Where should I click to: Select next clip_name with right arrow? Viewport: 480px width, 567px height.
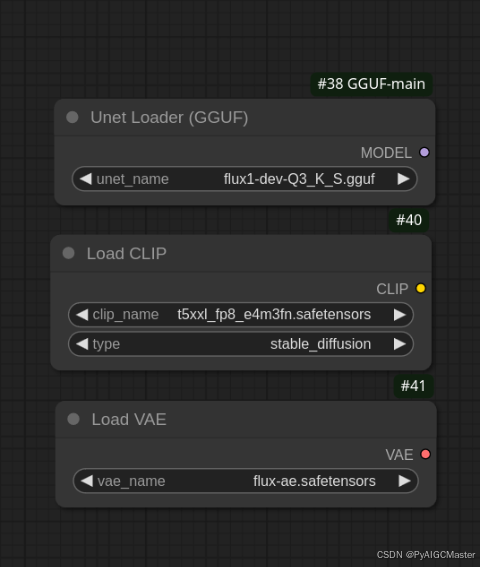coord(400,315)
